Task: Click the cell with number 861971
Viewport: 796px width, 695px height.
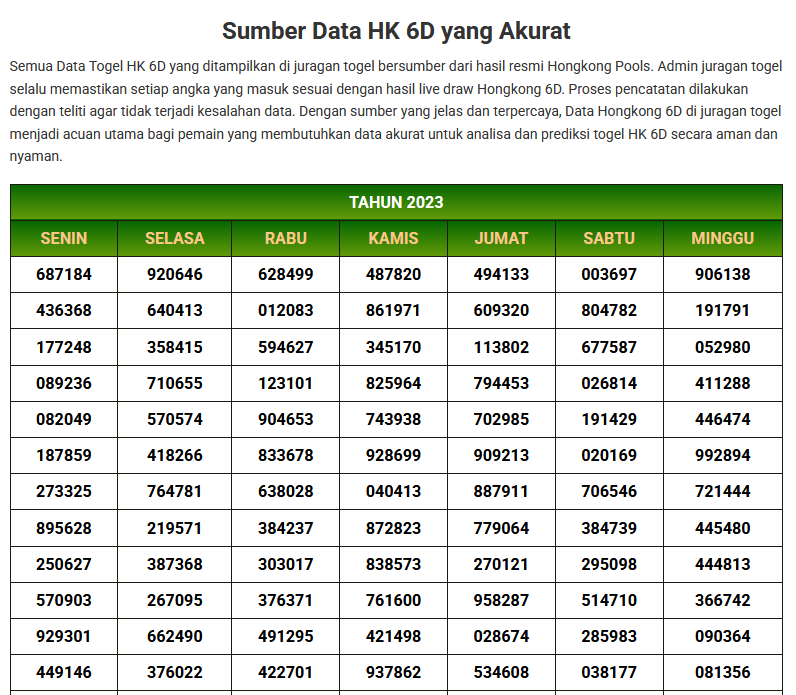Action: tap(393, 310)
